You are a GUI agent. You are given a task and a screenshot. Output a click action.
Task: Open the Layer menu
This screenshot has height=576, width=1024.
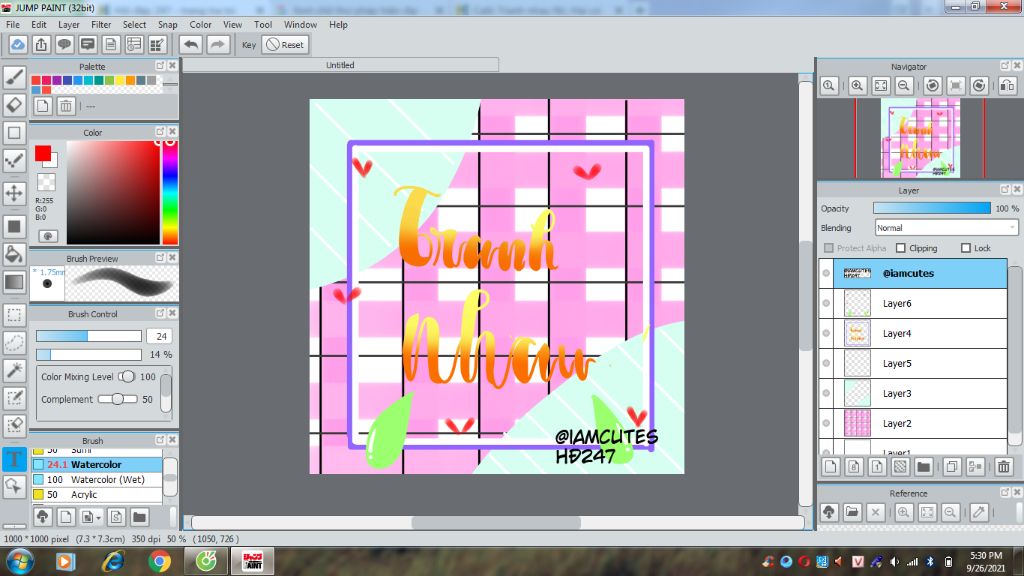pos(69,24)
